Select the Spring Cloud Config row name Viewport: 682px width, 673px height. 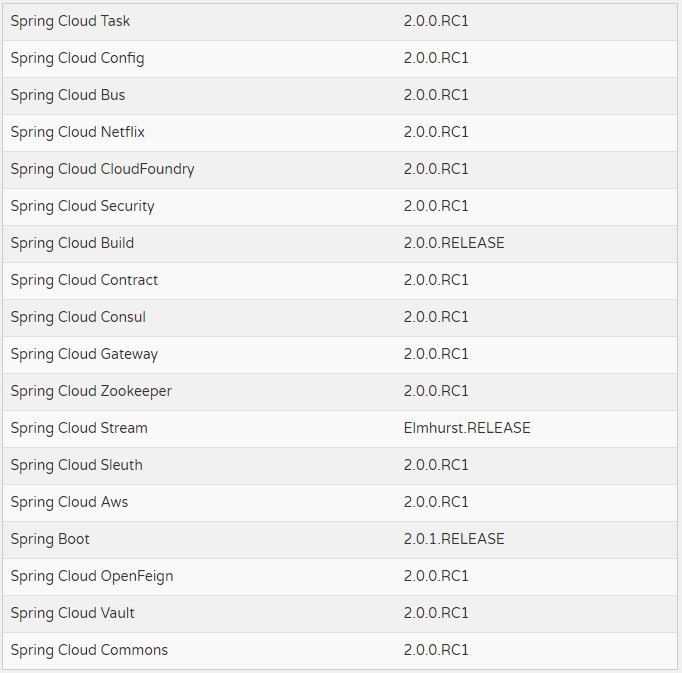(77, 58)
